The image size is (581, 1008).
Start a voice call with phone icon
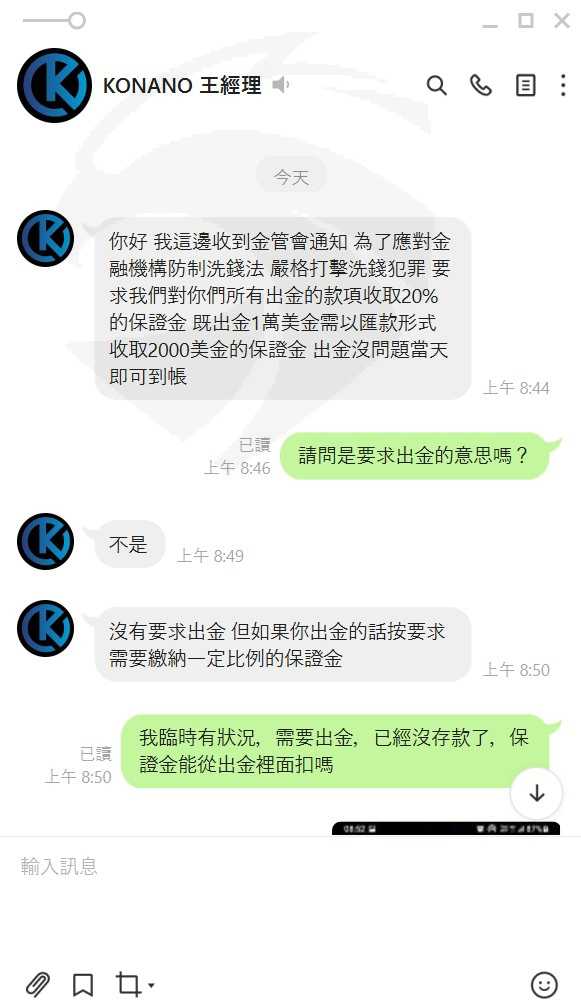coord(481,85)
